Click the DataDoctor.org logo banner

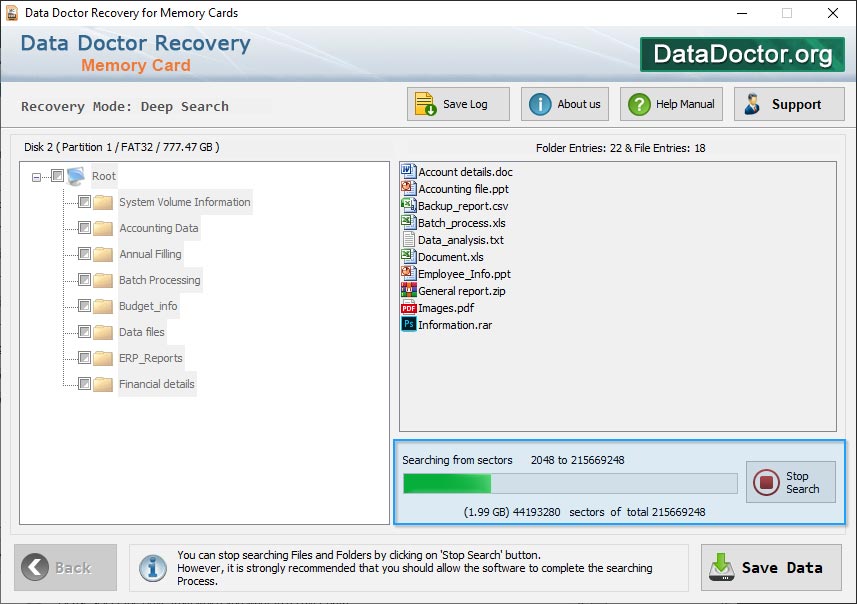pos(743,54)
